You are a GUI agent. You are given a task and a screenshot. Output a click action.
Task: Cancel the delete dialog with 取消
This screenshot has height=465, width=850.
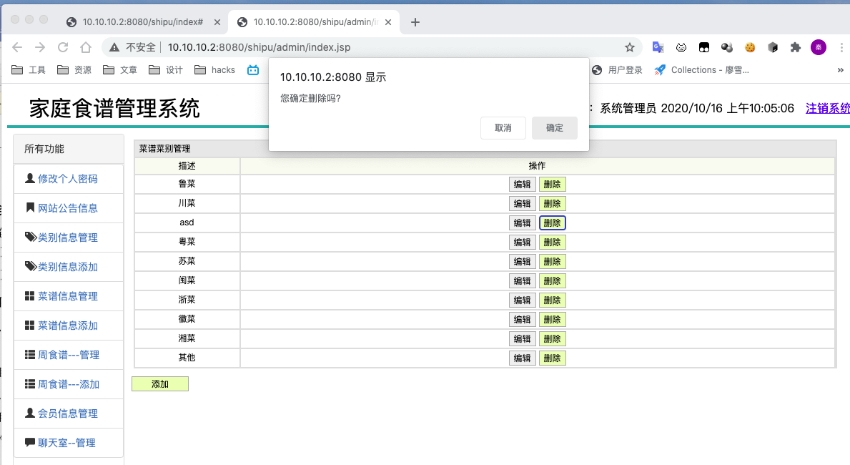503,128
